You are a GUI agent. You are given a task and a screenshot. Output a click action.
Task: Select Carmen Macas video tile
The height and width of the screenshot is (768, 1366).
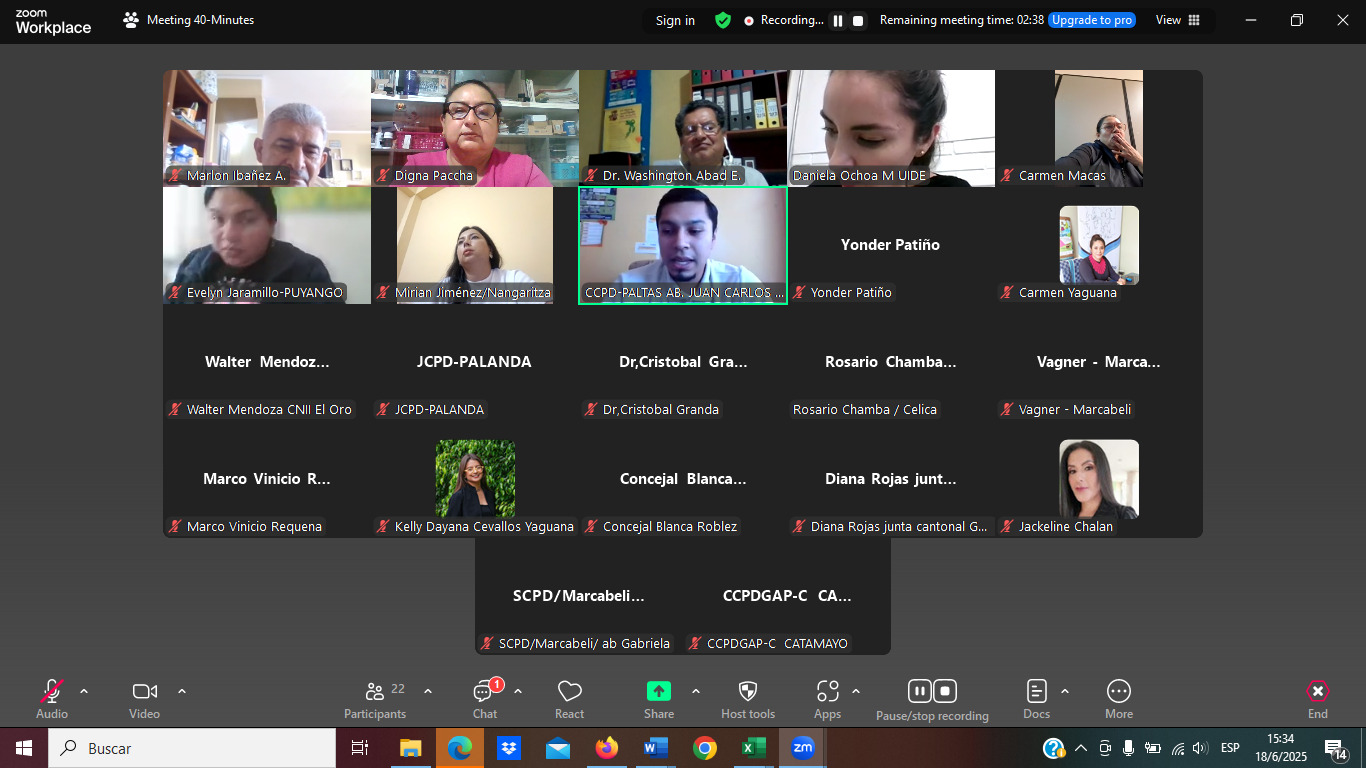tap(1099, 128)
